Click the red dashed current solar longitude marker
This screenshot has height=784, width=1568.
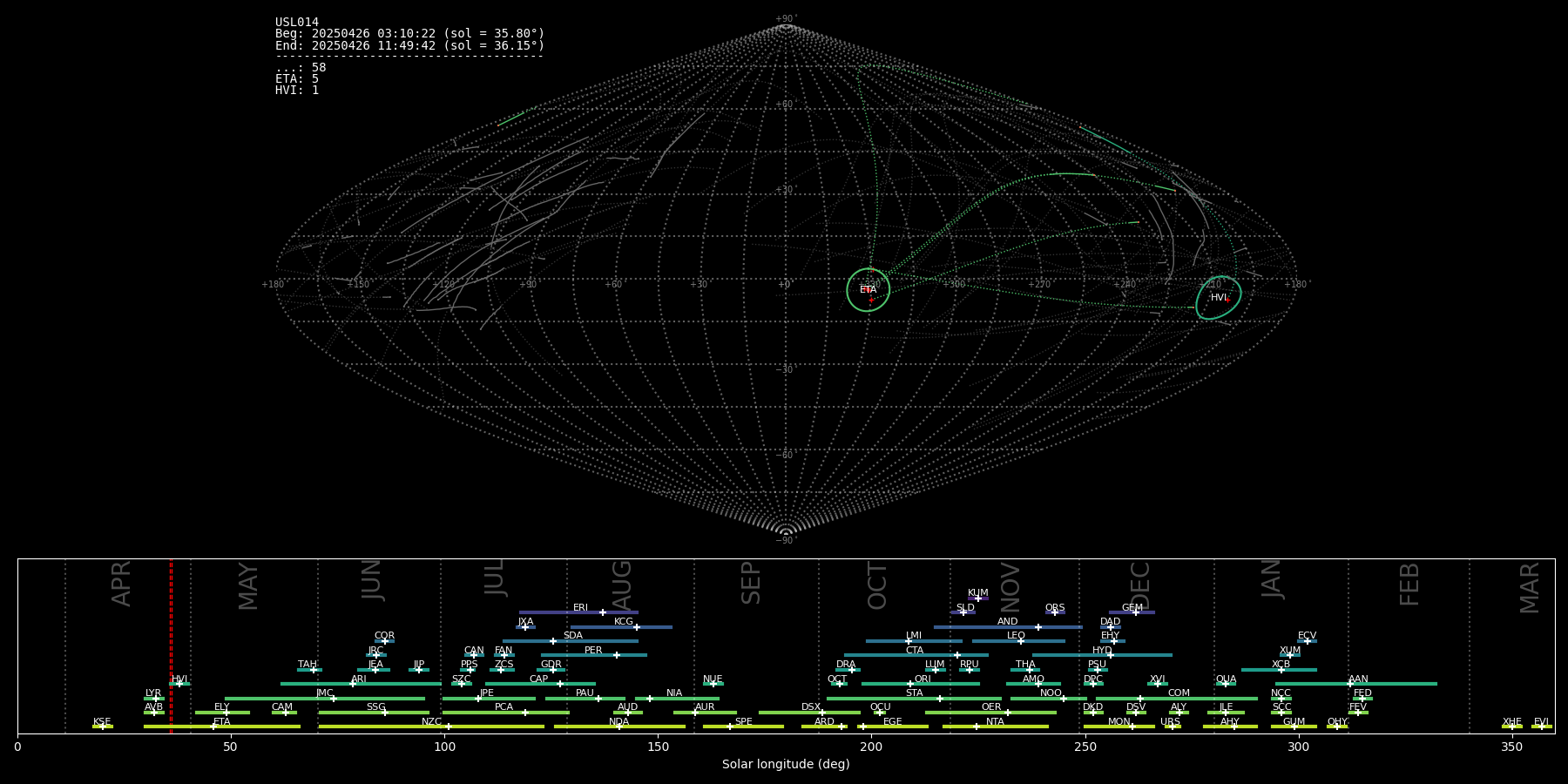[171, 645]
